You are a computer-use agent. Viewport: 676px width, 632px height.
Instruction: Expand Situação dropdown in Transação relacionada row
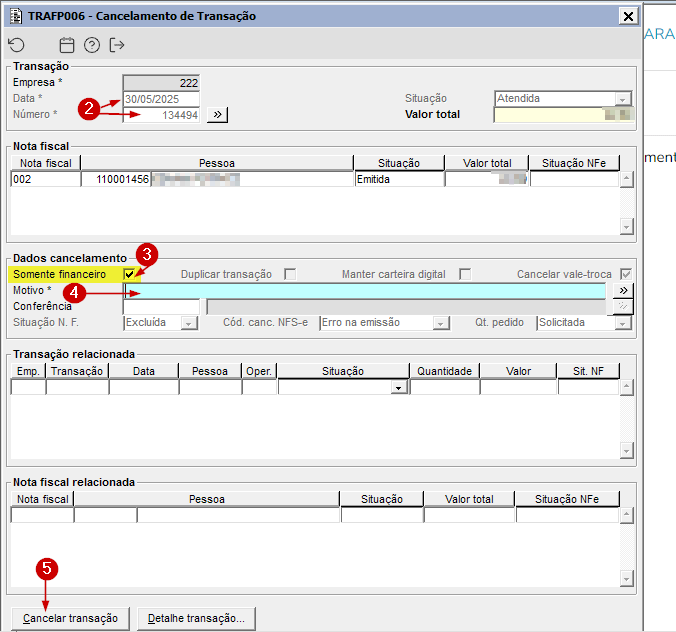(x=399, y=388)
